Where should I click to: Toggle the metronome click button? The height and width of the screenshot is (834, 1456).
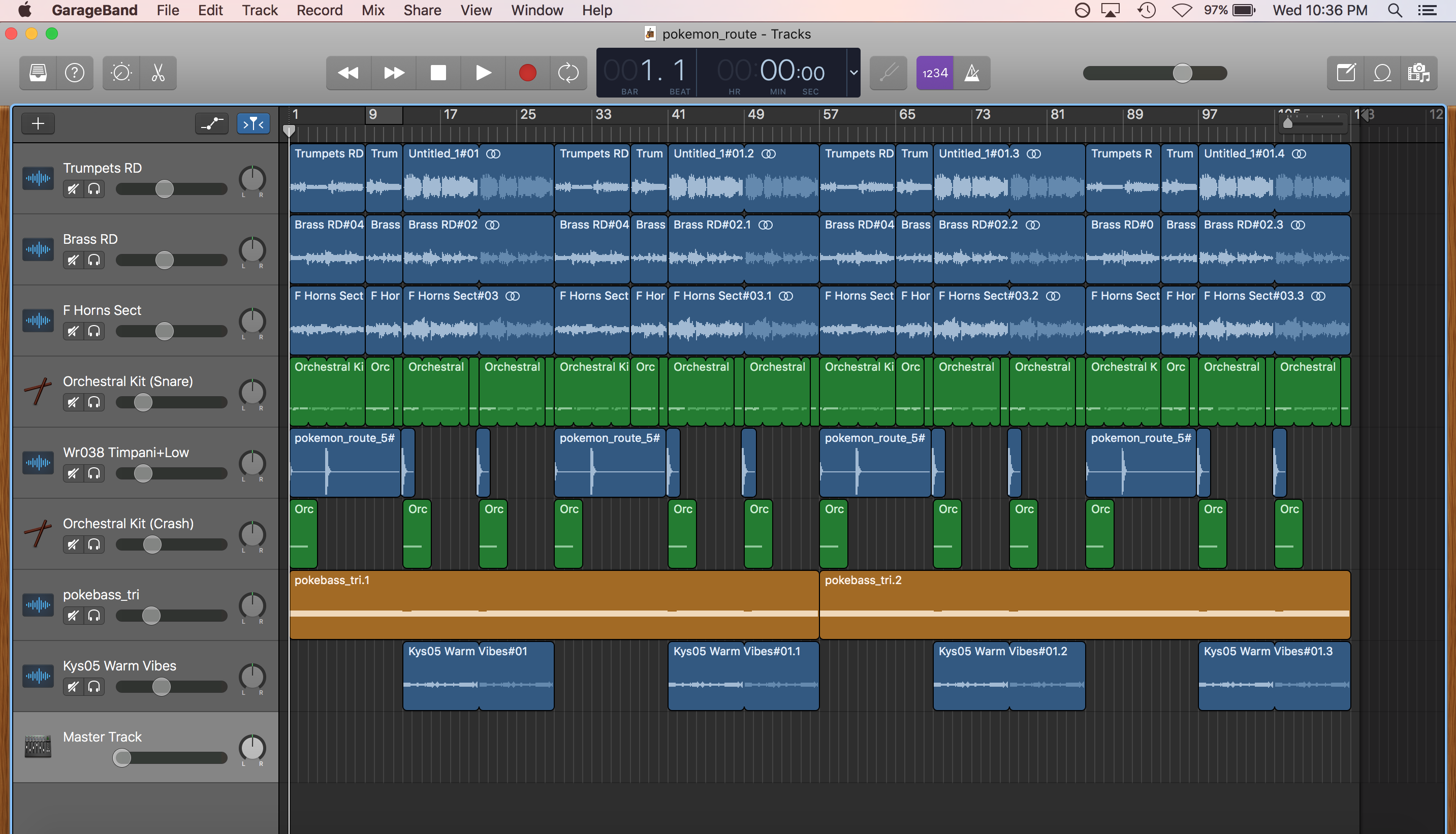972,73
